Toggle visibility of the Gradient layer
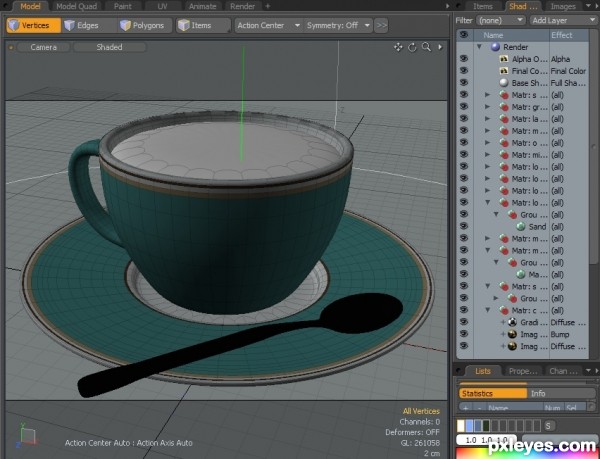 [x=464, y=322]
